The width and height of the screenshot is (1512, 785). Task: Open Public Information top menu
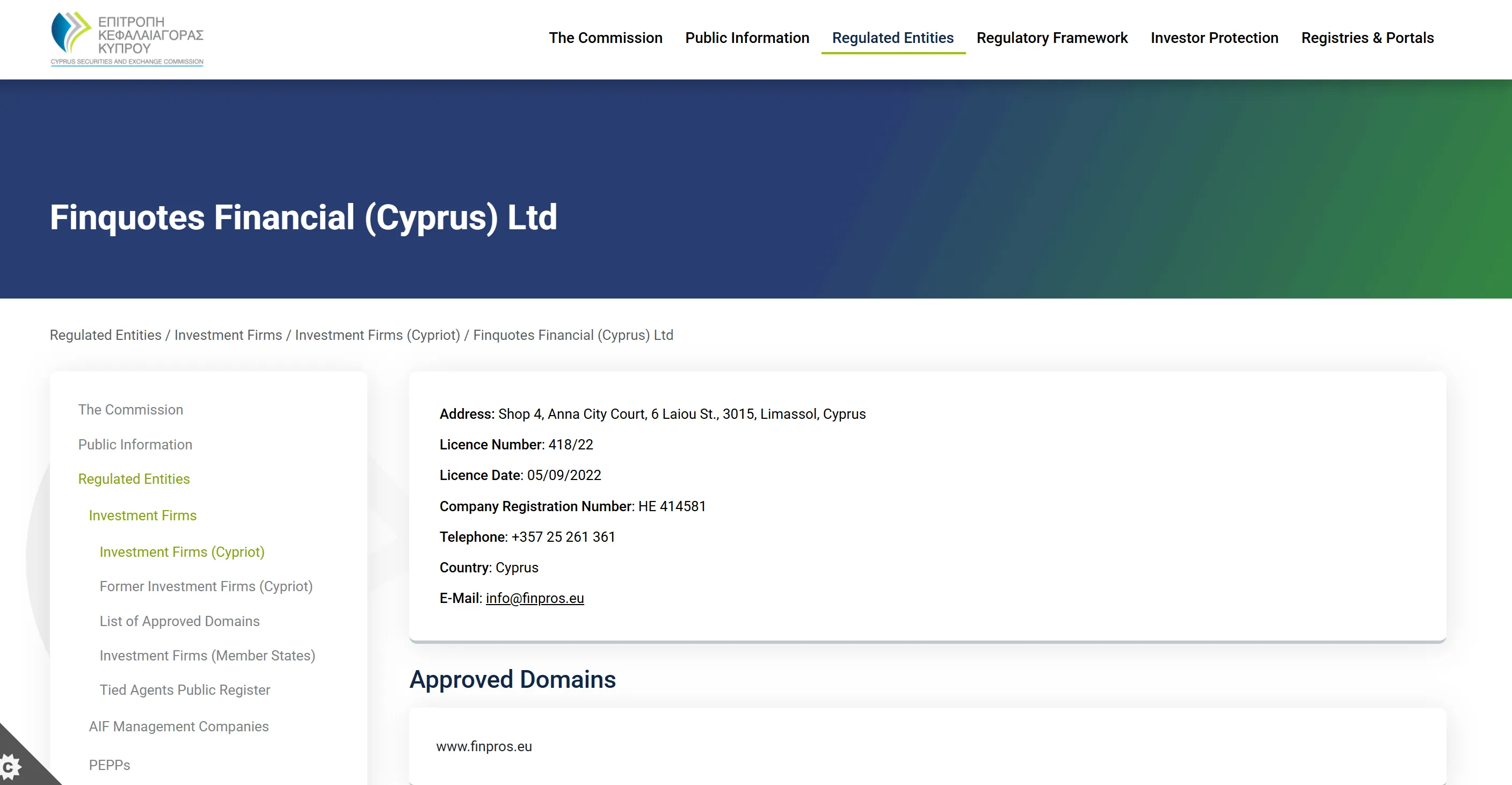[x=747, y=38]
